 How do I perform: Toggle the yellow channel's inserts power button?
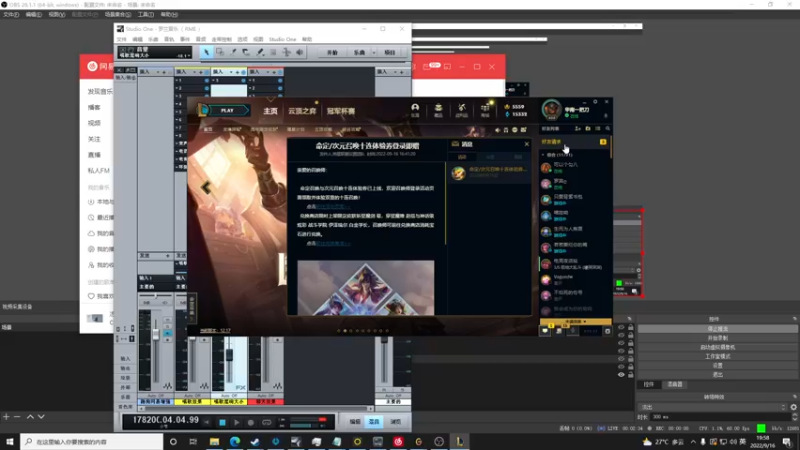tap(207, 72)
